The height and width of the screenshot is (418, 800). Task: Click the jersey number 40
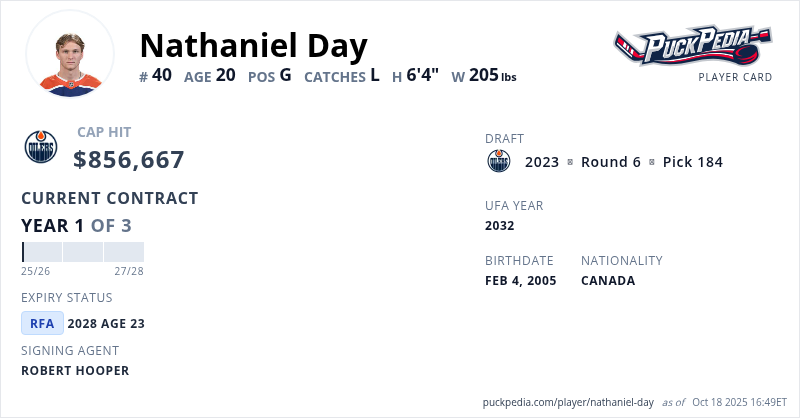pos(162,75)
